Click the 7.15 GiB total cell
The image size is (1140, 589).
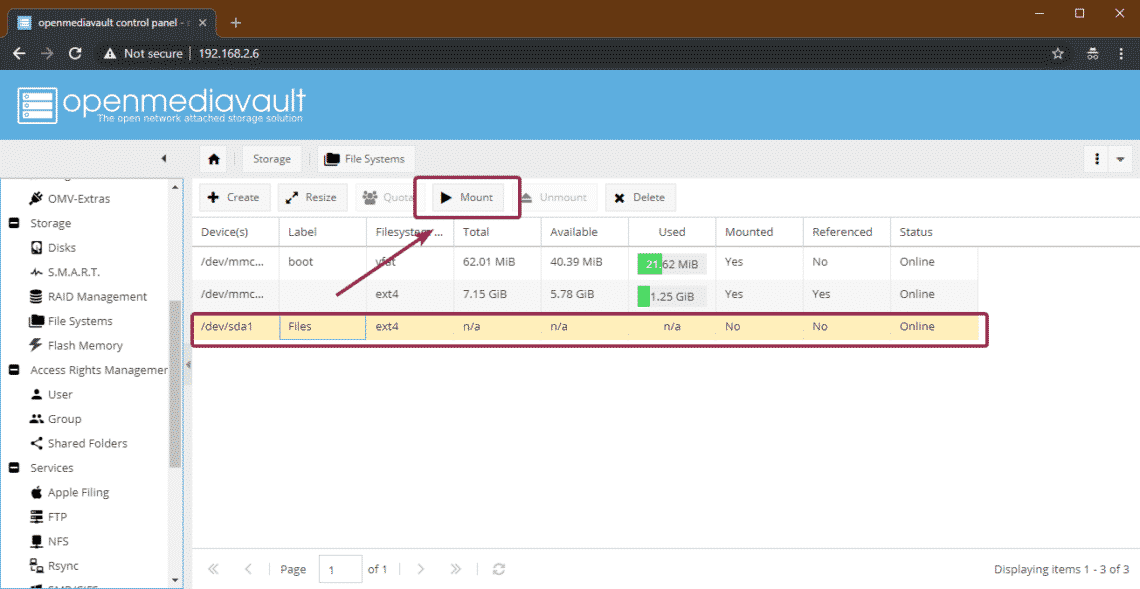pyautogui.click(x=497, y=294)
